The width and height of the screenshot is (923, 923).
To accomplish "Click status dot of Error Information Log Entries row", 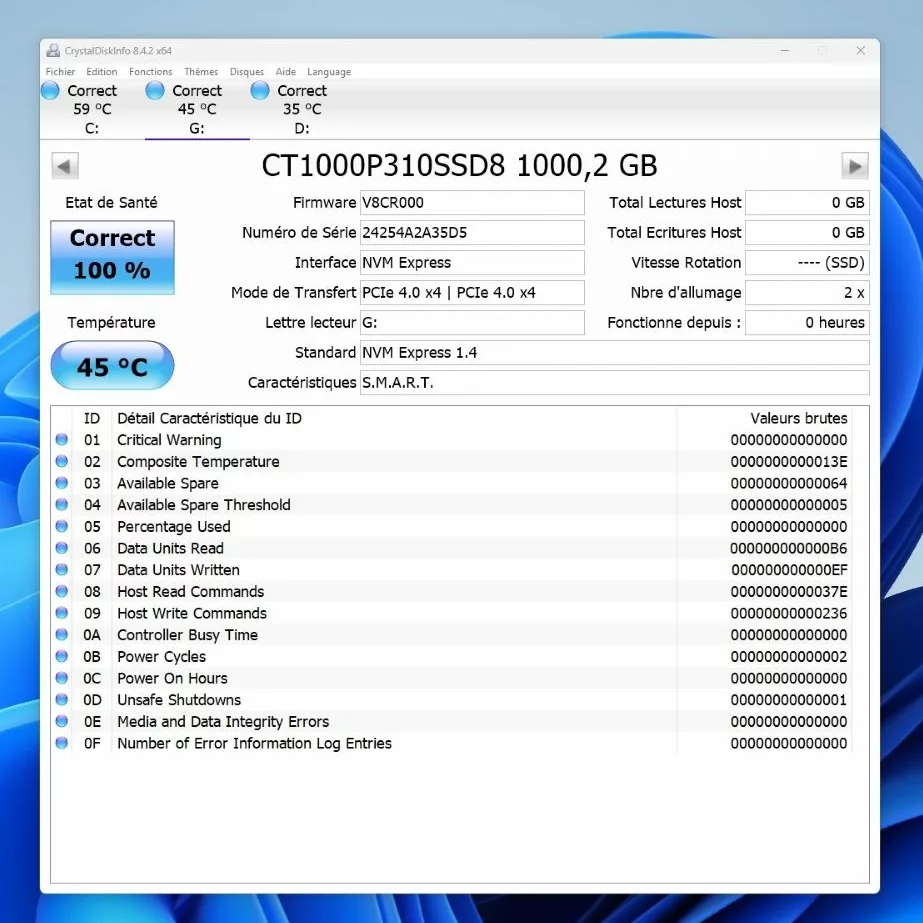I will 62,742.
